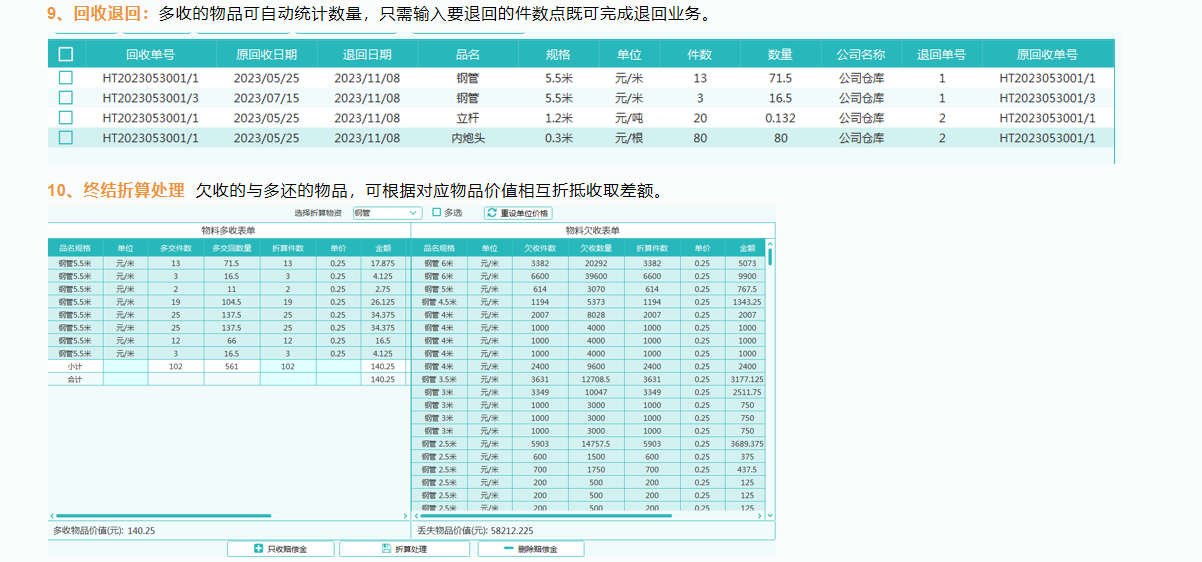
Task: Click the 品名 column header in the return table
Action: point(468,55)
